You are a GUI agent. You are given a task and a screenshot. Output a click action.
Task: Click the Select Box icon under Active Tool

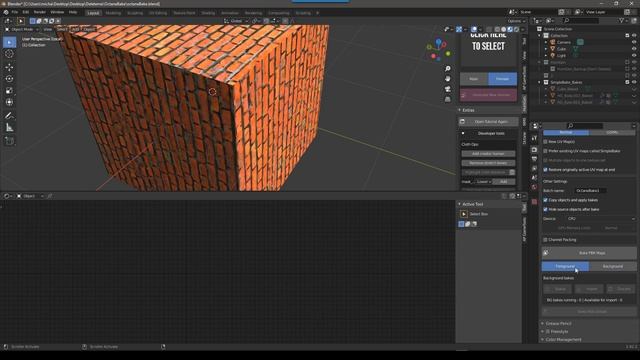[x=464, y=214]
